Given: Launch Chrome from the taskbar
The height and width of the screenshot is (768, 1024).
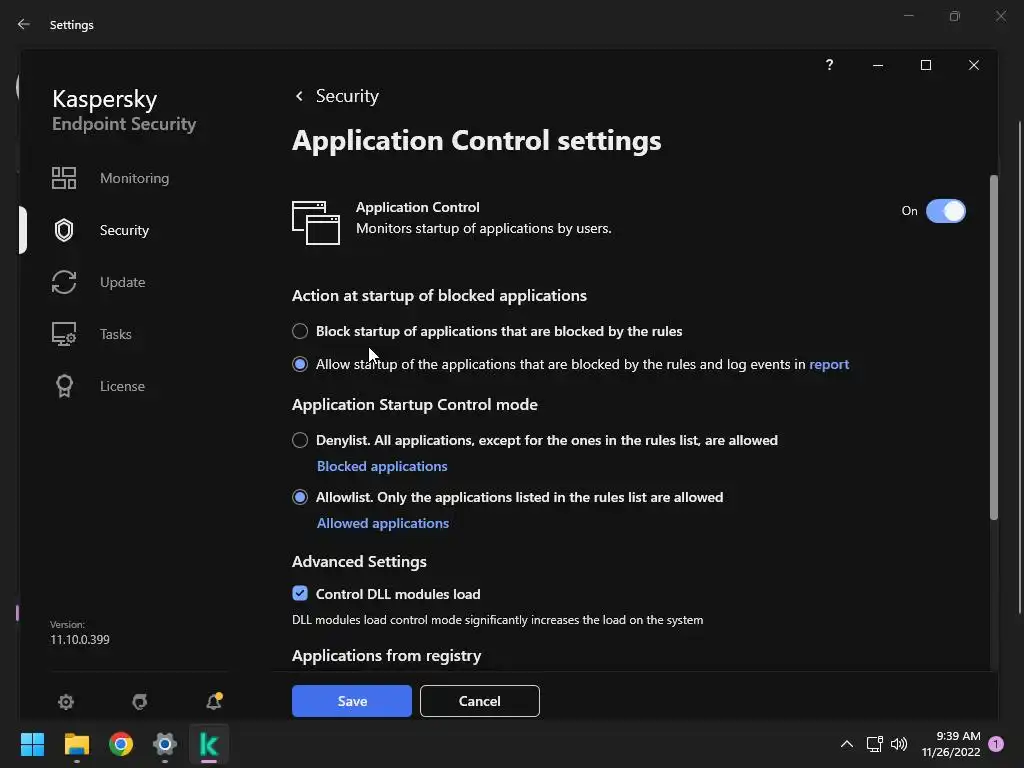Looking at the screenshot, I should [x=121, y=744].
